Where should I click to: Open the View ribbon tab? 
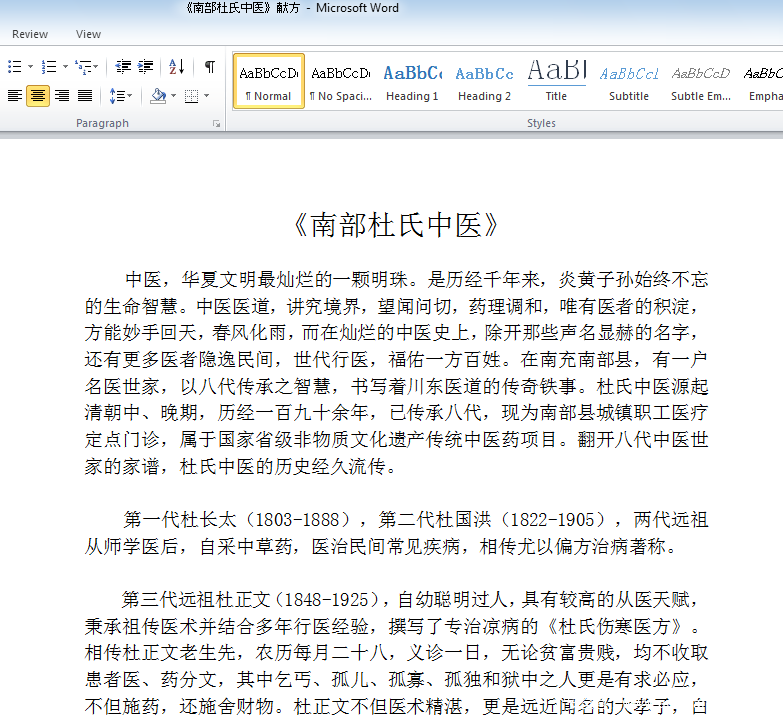click(88, 34)
